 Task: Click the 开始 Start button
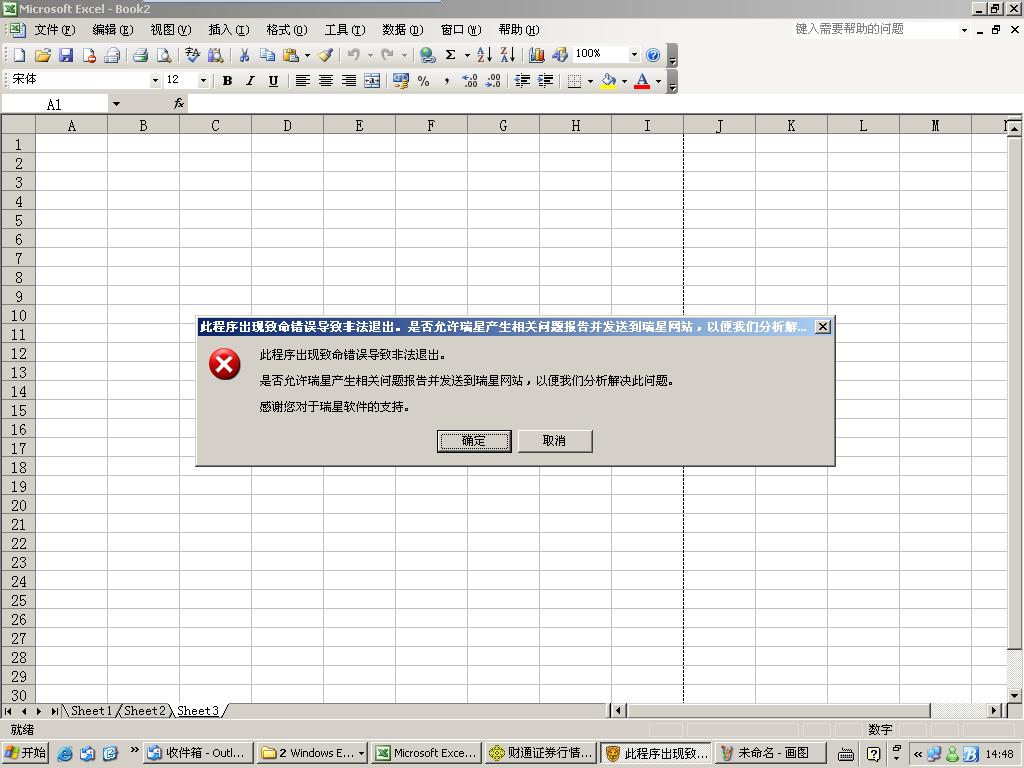coord(25,753)
